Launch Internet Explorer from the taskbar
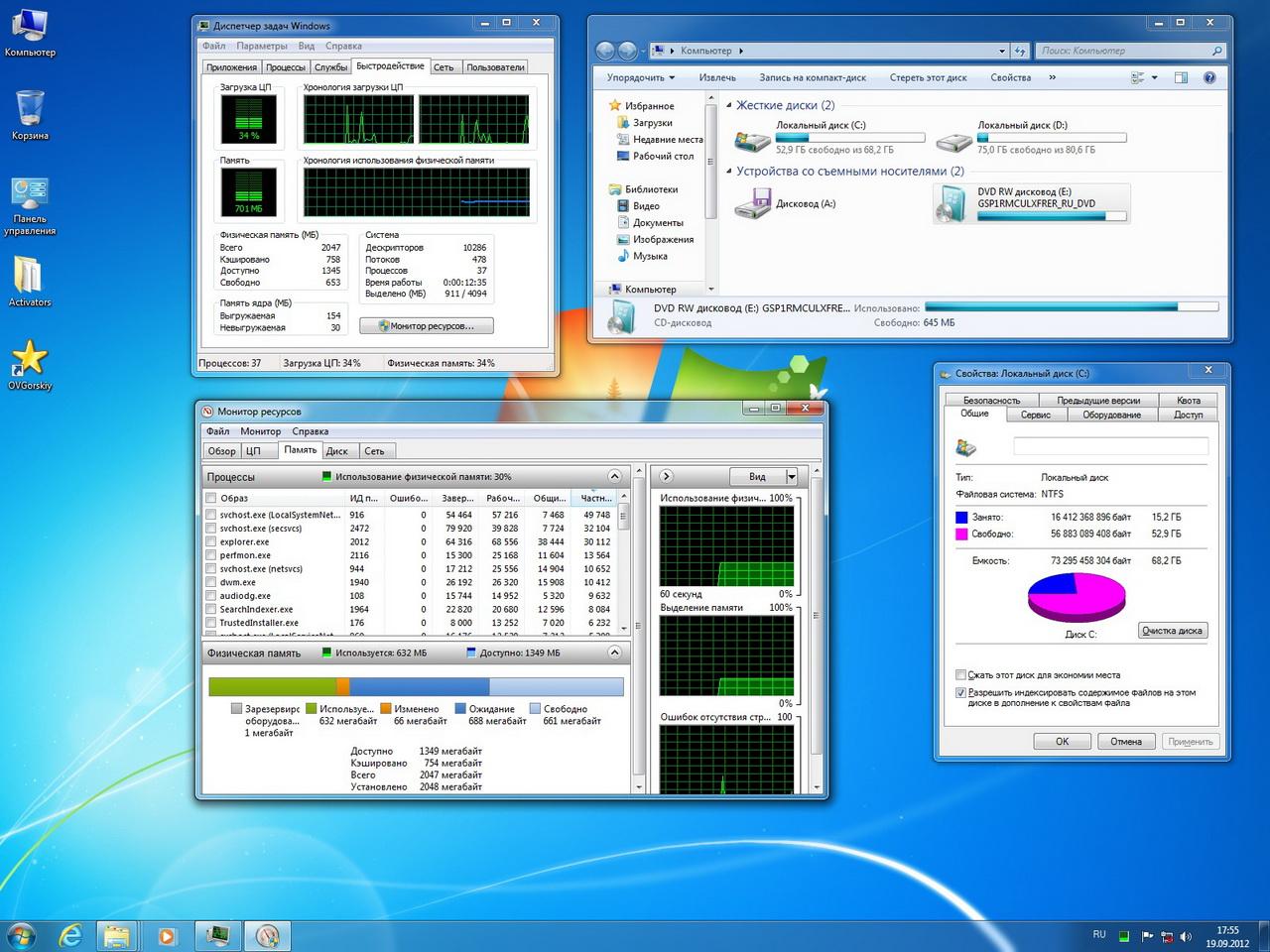Image resolution: width=1270 pixels, height=952 pixels. click(x=70, y=934)
